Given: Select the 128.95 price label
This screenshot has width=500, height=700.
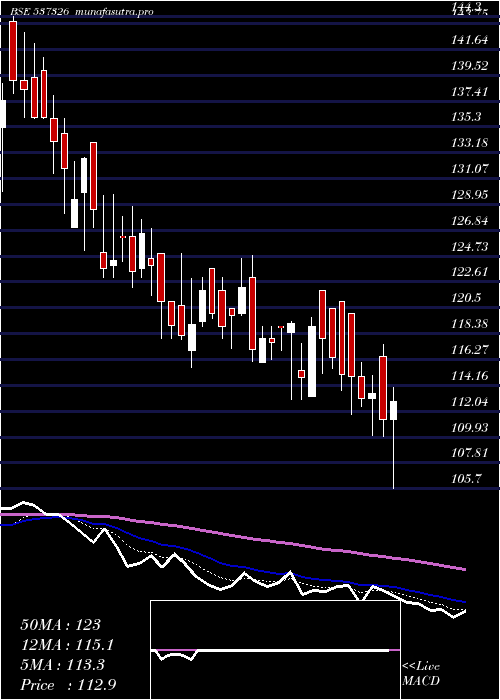Looking at the screenshot, I should point(469,195).
